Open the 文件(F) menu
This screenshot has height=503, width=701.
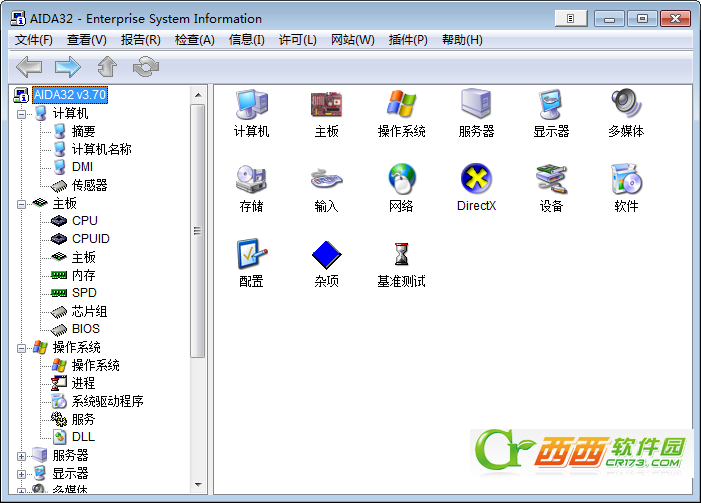pos(34,40)
